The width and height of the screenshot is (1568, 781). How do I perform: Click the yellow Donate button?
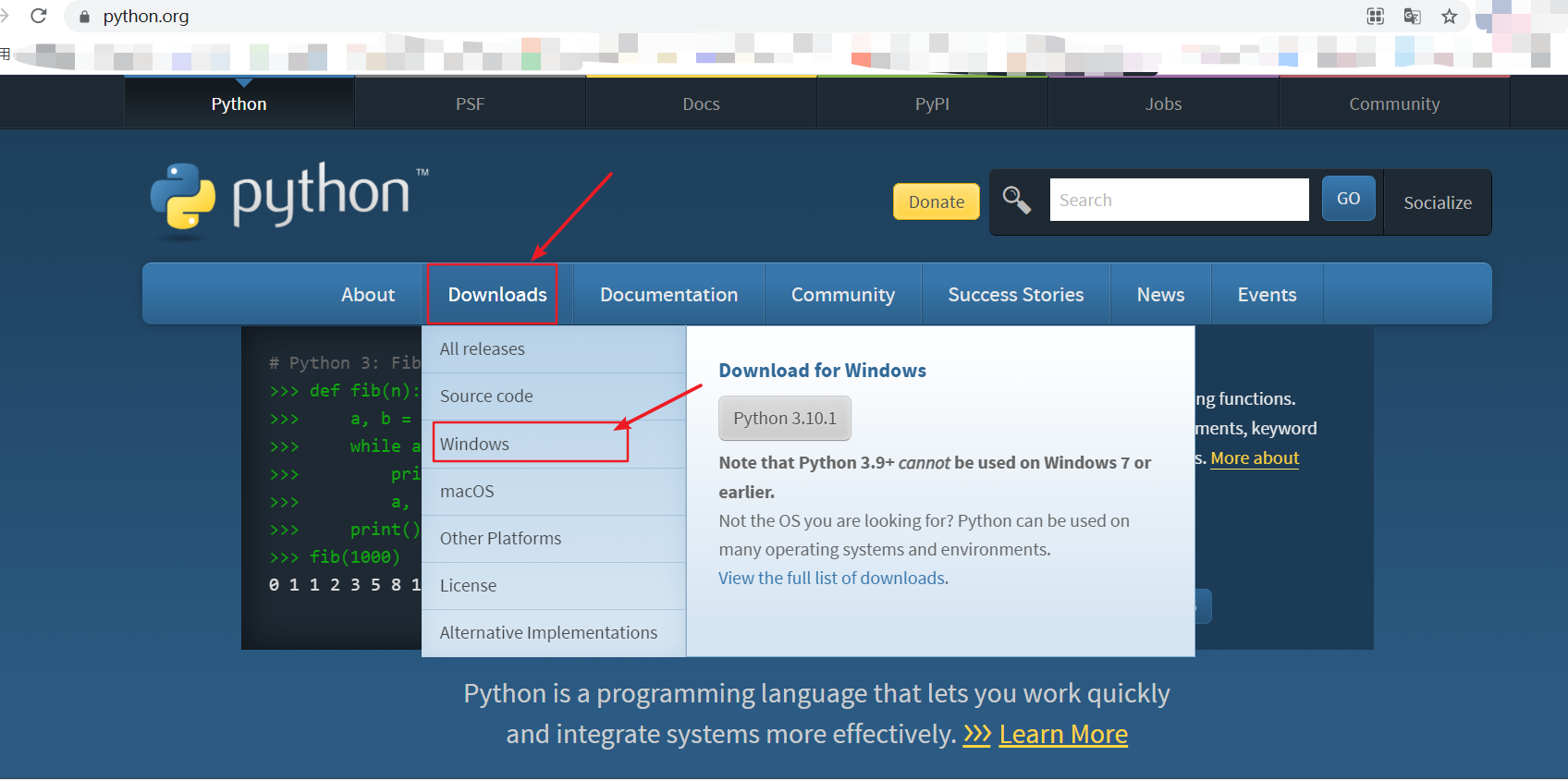pos(937,201)
